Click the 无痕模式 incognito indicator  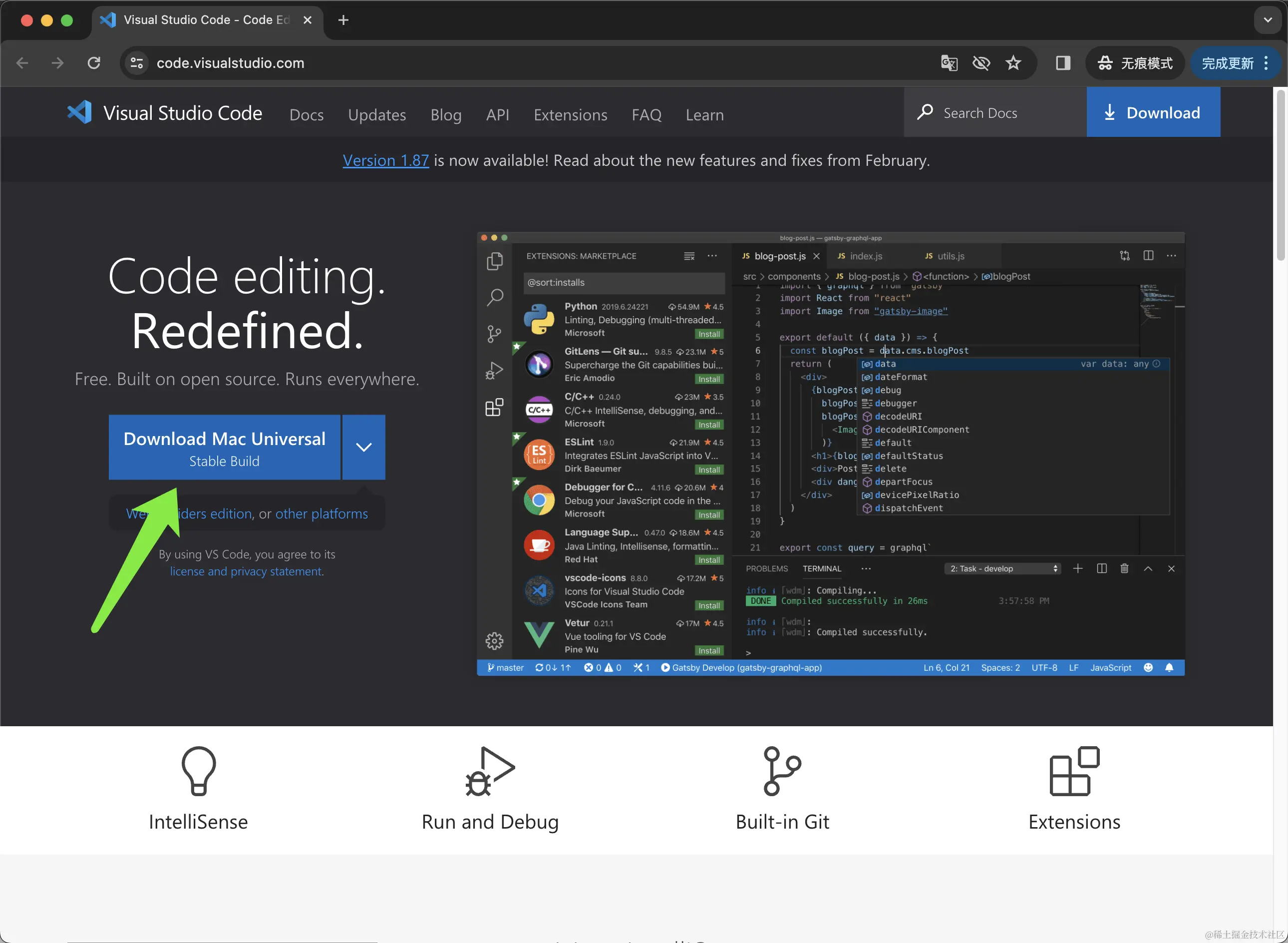pyautogui.click(x=1135, y=63)
